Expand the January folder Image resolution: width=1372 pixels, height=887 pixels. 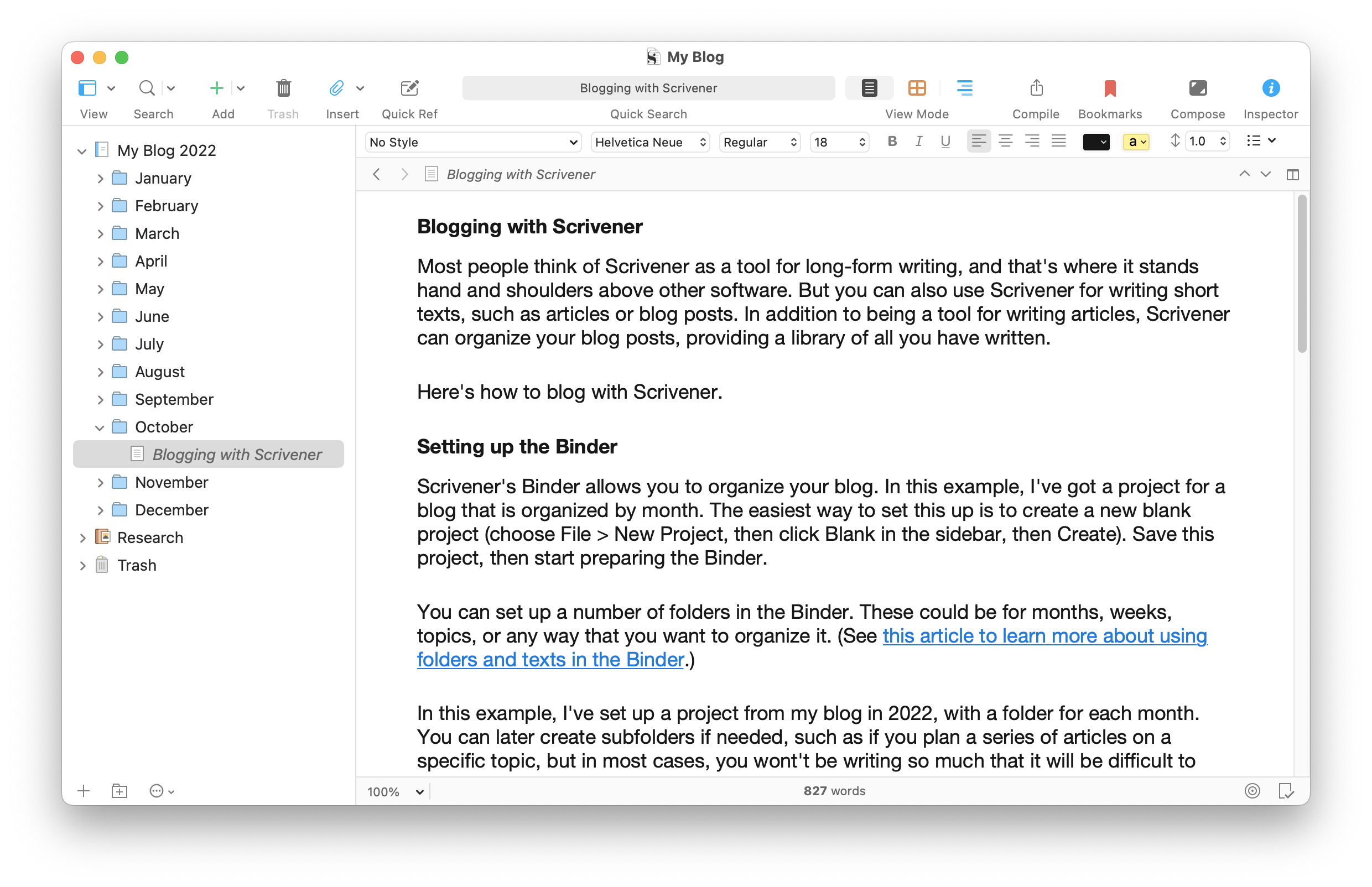pos(100,179)
